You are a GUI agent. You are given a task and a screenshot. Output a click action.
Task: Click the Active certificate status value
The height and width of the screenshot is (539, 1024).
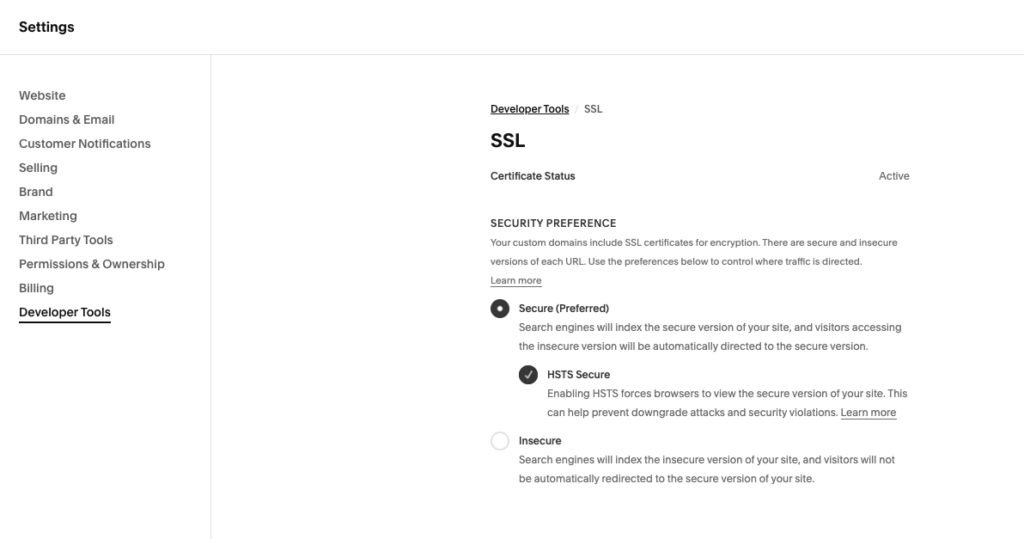coord(894,176)
